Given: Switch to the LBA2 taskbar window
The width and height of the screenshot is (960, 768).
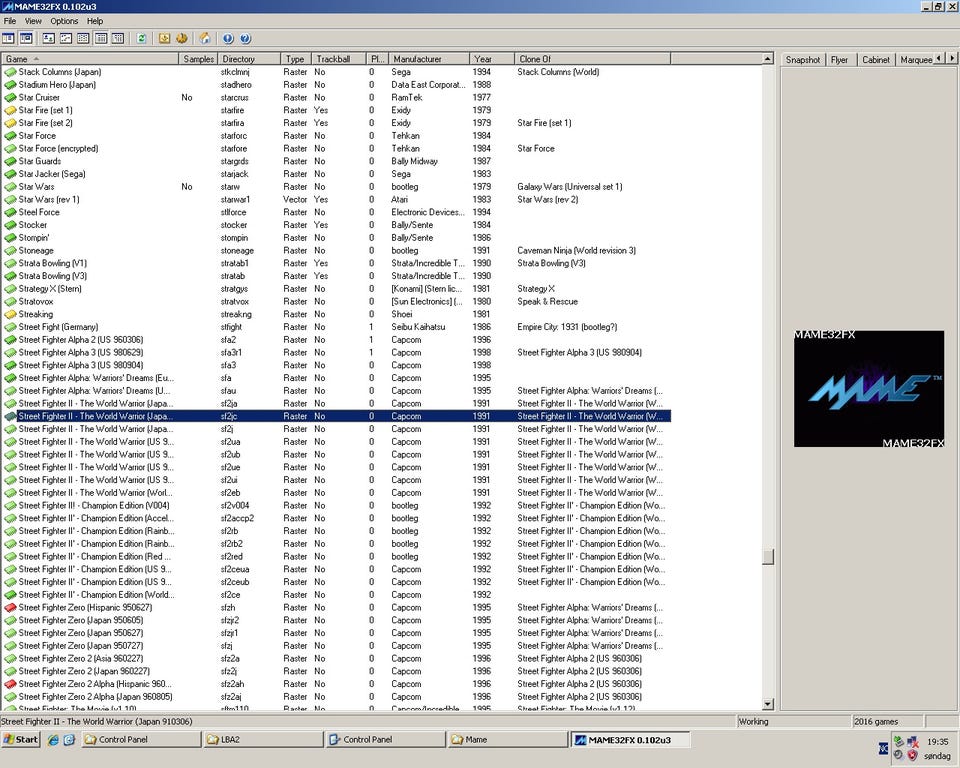Looking at the screenshot, I should (x=263, y=739).
